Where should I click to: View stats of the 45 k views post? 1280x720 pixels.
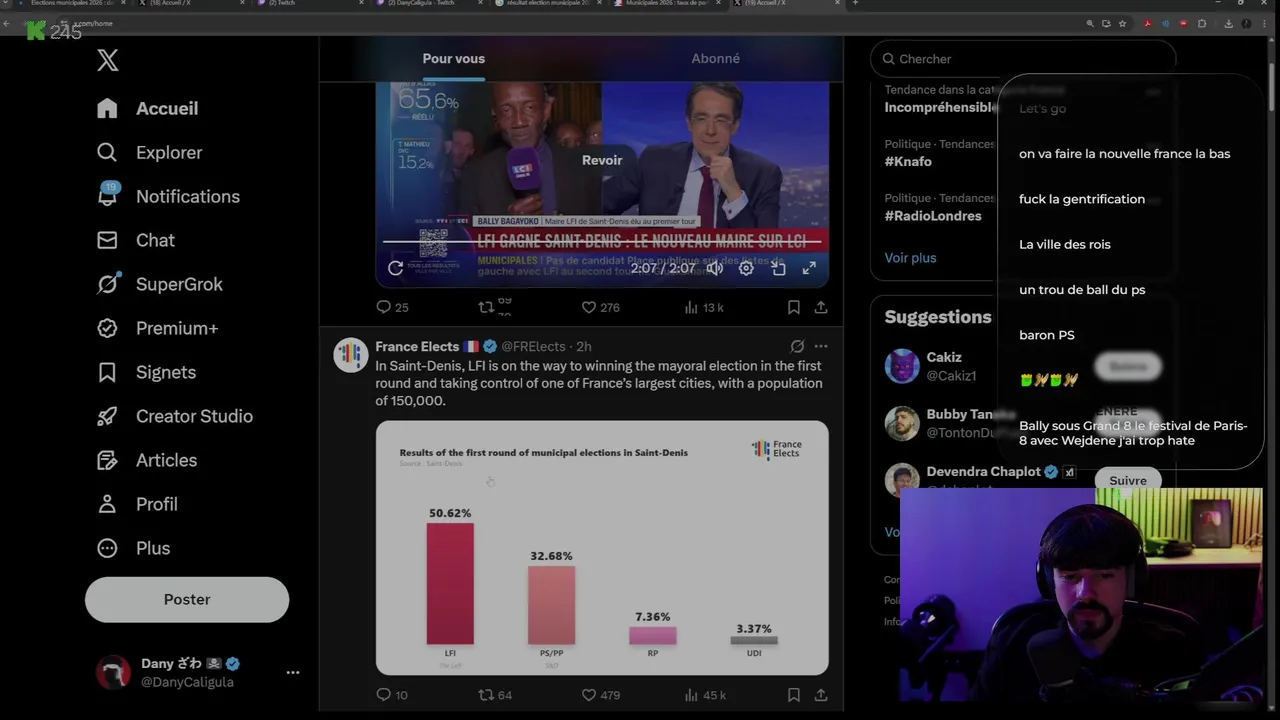[x=705, y=694]
